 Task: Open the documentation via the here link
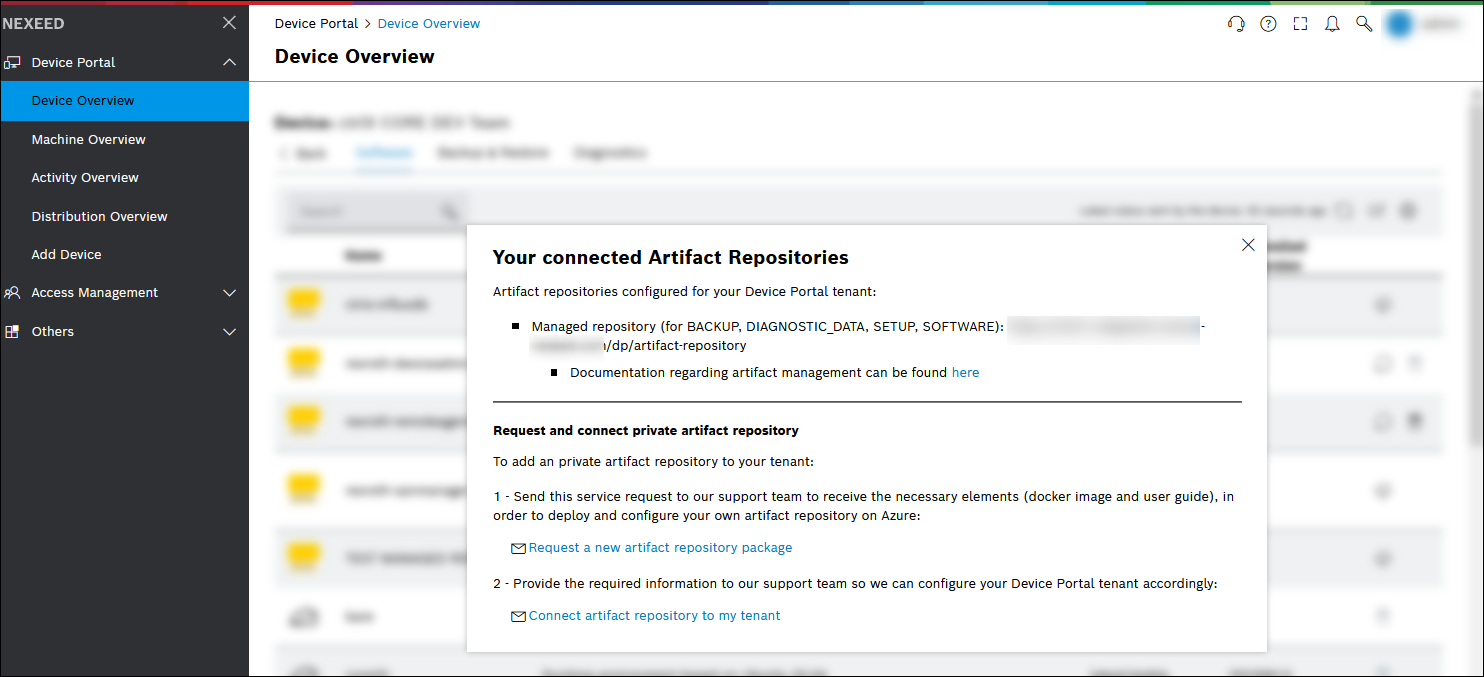click(965, 372)
